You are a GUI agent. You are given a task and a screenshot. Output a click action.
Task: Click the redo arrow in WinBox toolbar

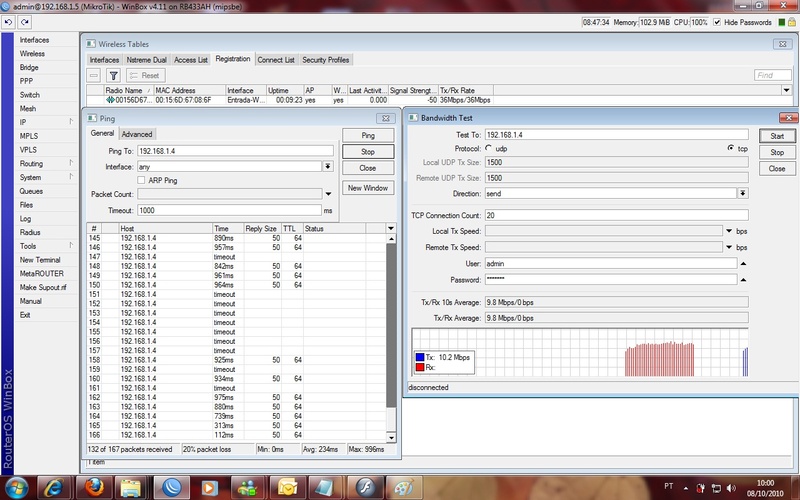25,22
